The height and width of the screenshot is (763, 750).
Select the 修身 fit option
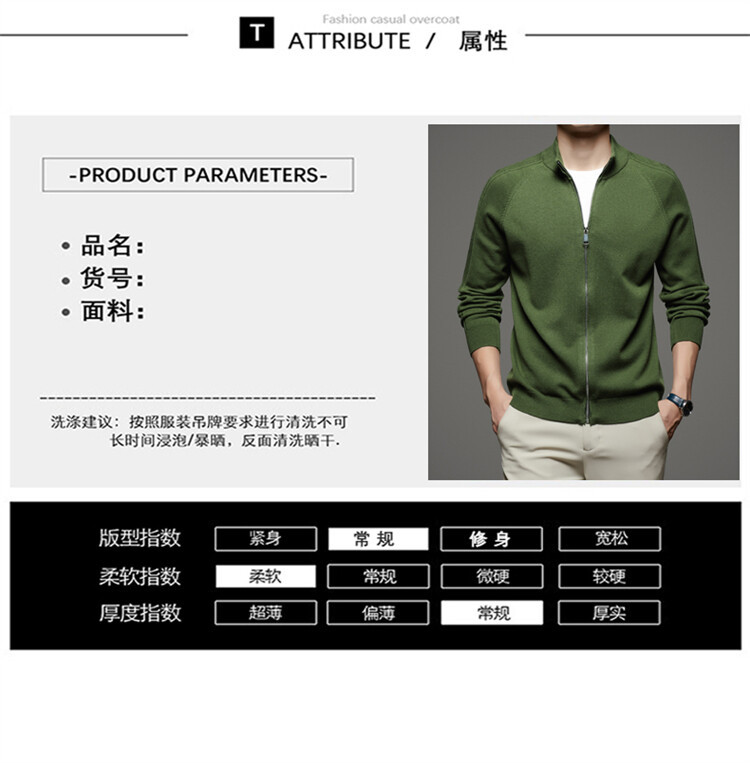click(491, 539)
